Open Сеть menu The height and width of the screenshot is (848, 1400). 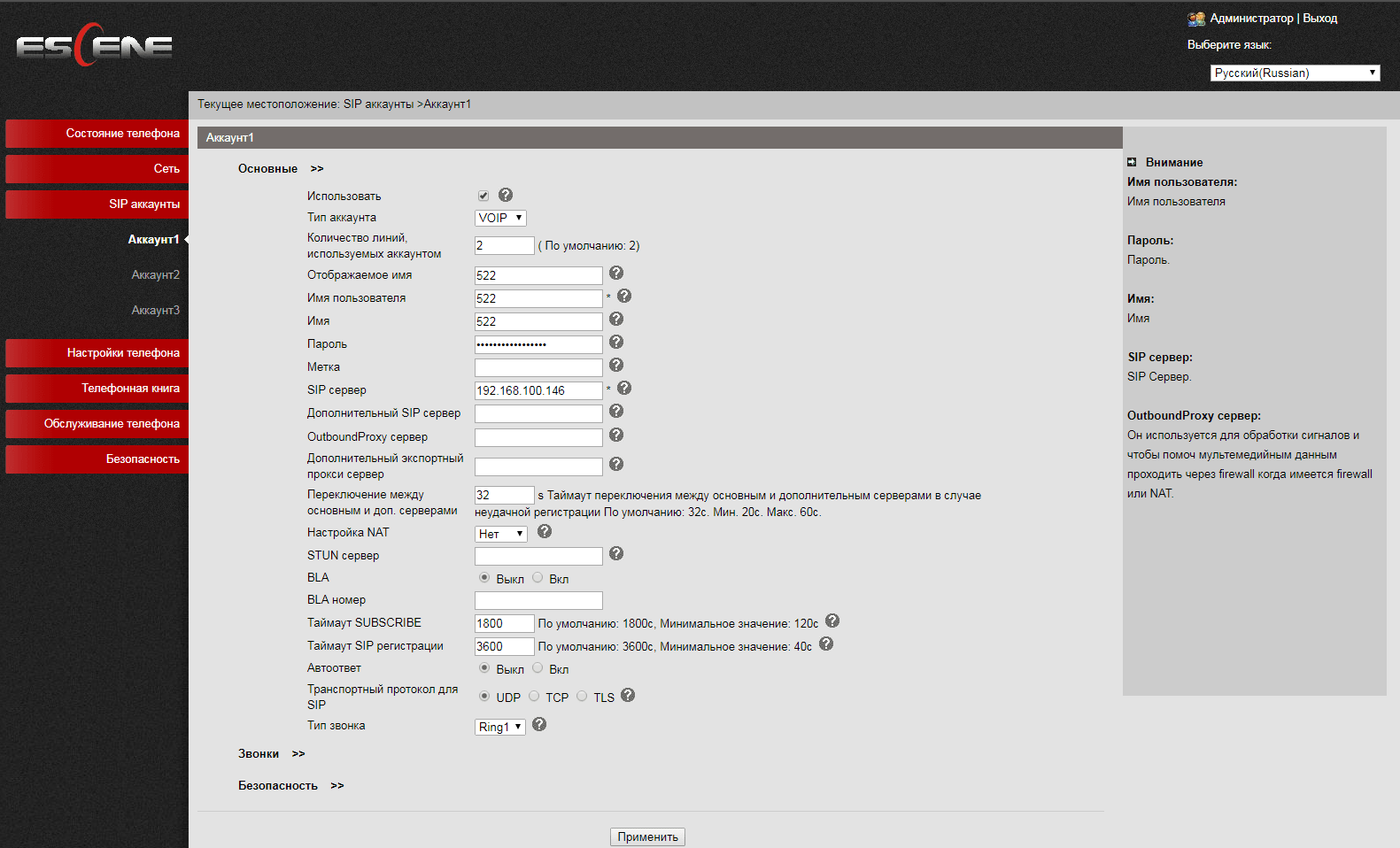click(x=97, y=169)
